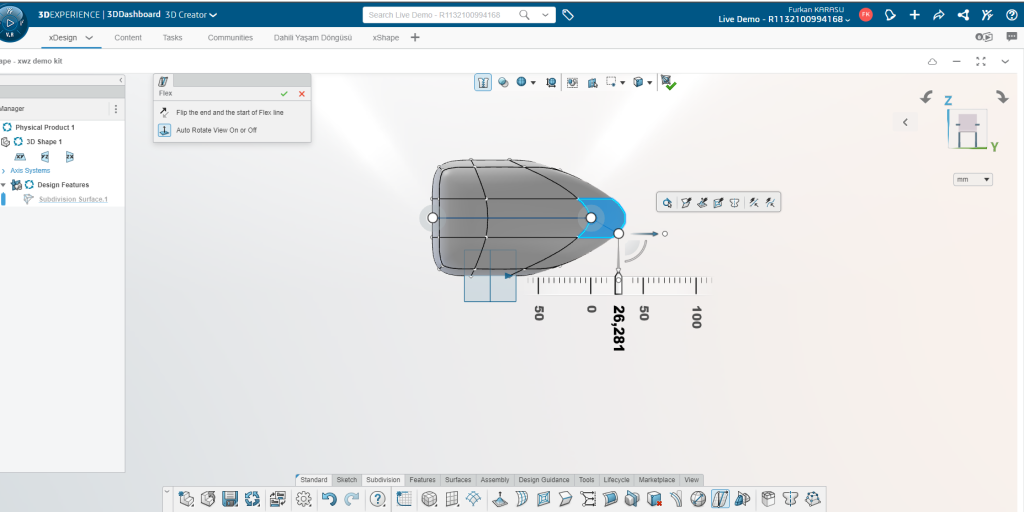Open the settings gear in bottom toolbar
The height and width of the screenshot is (512, 1024).
click(x=303, y=498)
